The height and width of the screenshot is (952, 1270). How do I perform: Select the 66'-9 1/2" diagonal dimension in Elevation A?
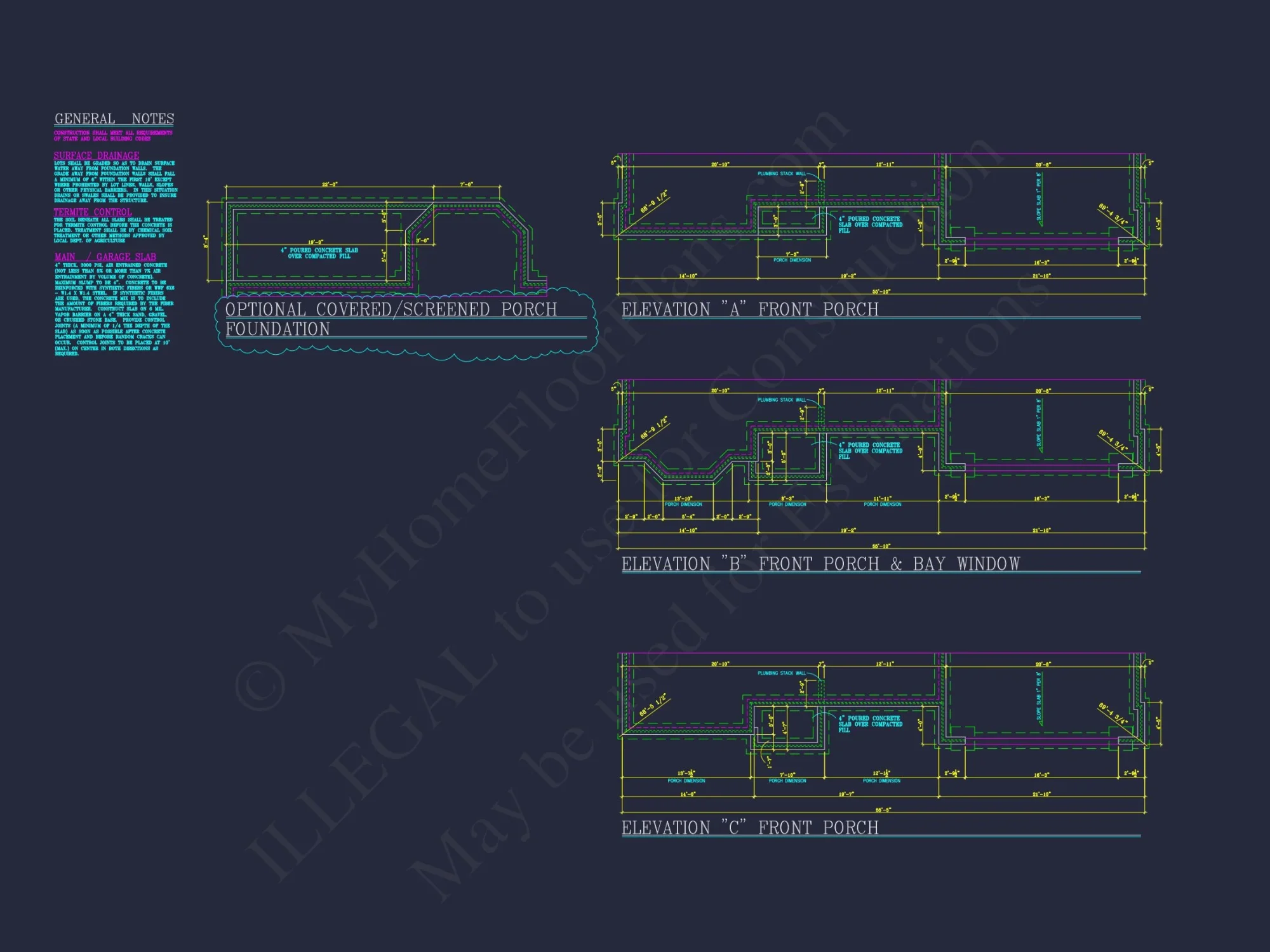653,202
